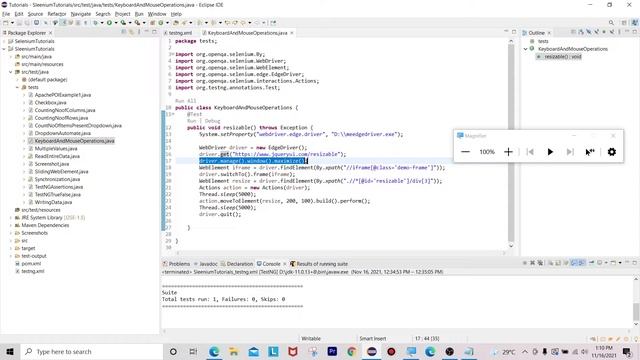The height and width of the screenshot is (360, 640).
Task: Click the editor vertical scrollbar
Action: click(511, 143)
